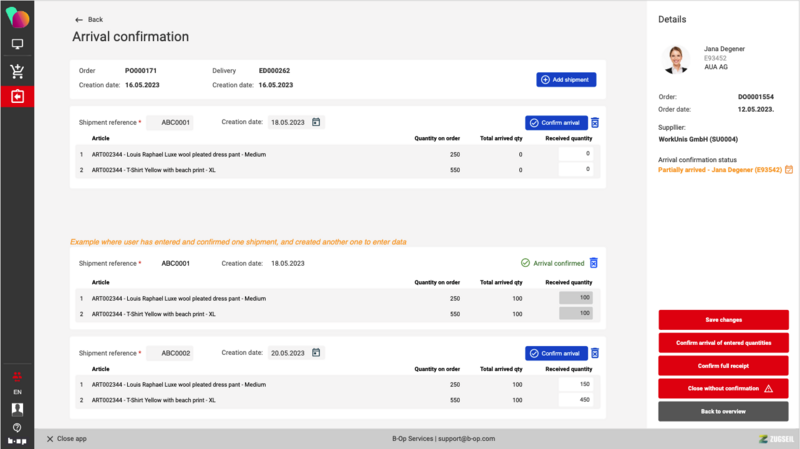Click the Back to overview button
This screenshot has height=449, width=800.
(723, 411)
